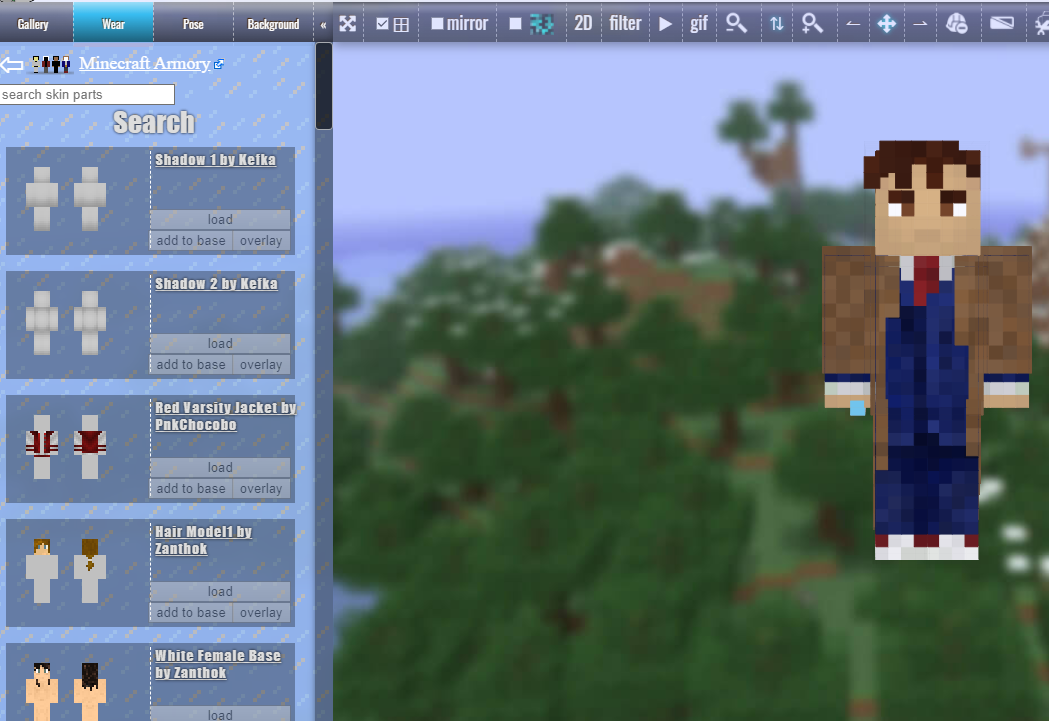Open the Background tab
The image size is (1049, 721).
[x=274, y=24]
